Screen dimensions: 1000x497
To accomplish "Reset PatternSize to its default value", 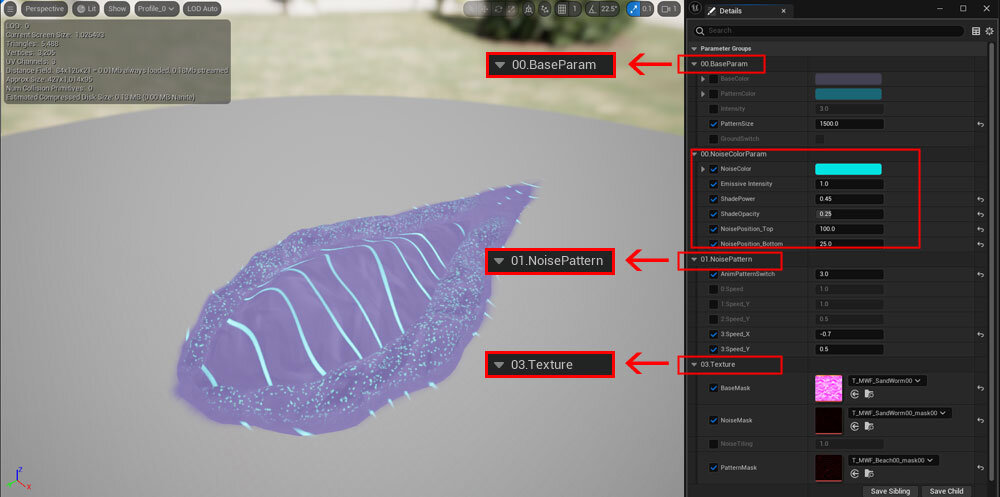I will 981,124.
